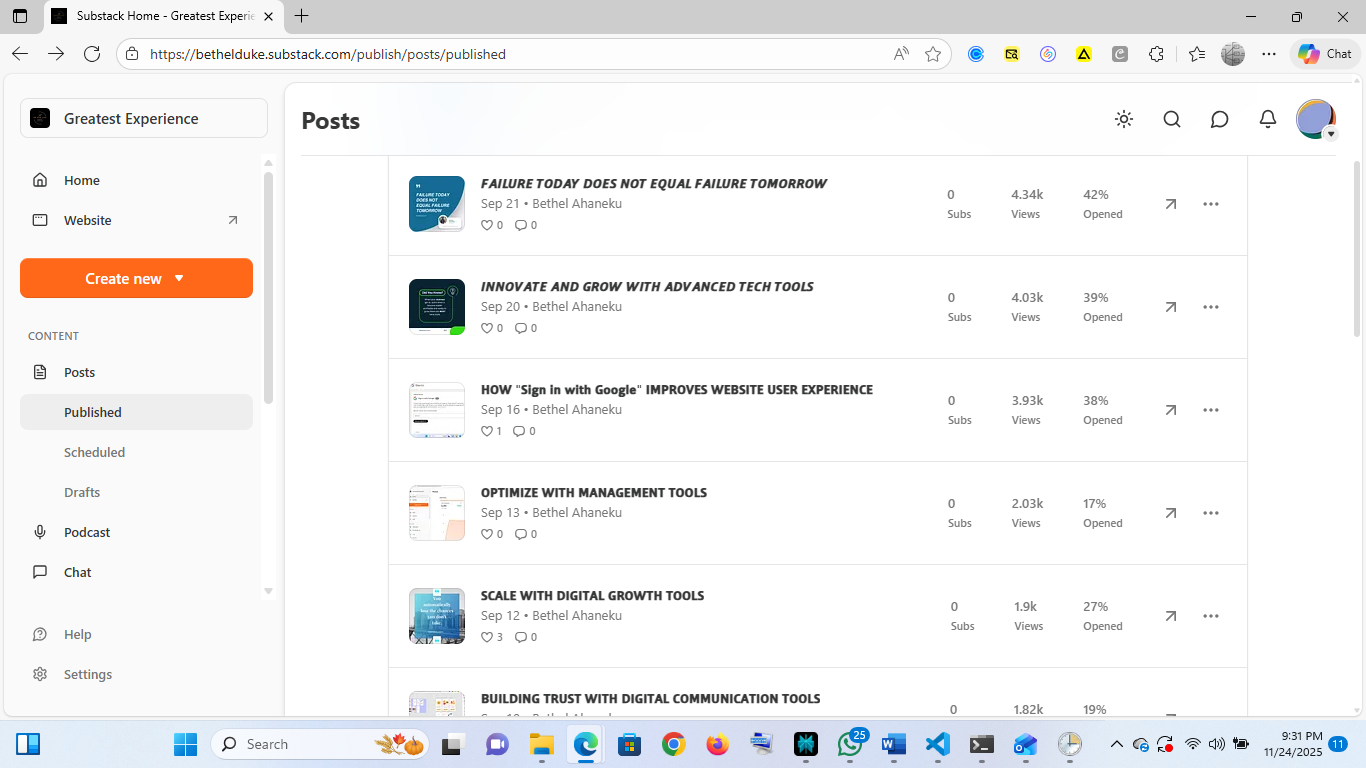Screen dimensions: 1366x768
Task: Open search with the magnifier icon
Action: pos(1171,119)
